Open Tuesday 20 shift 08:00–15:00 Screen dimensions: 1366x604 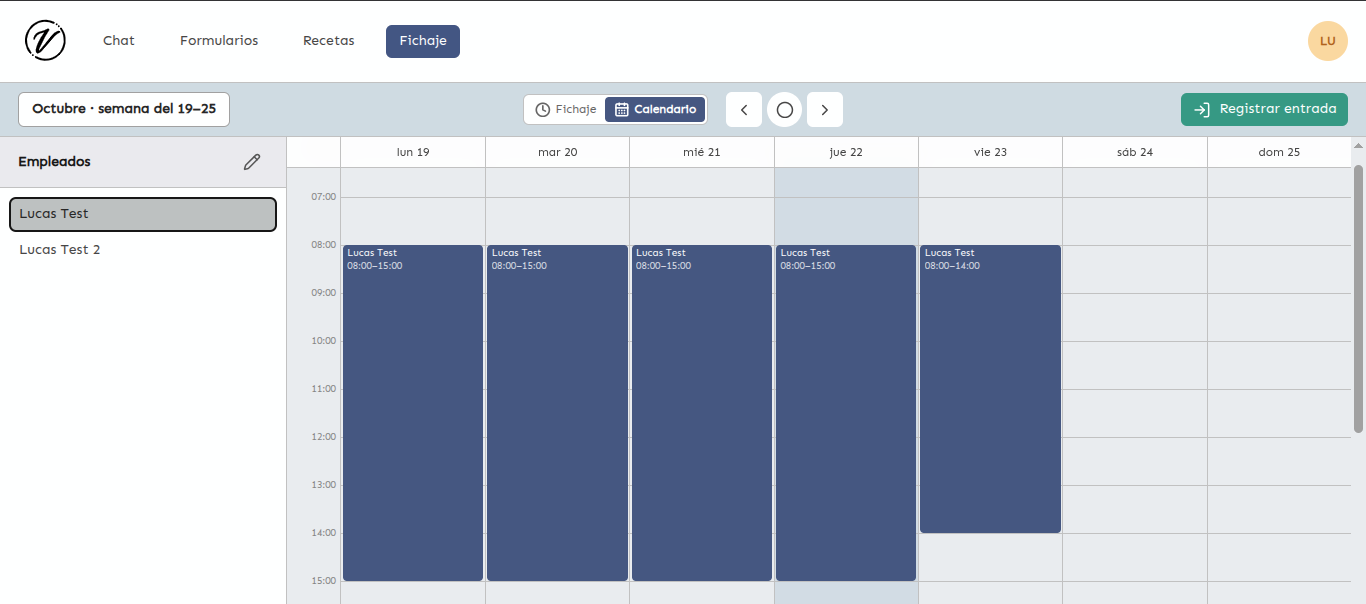[557, 413]
